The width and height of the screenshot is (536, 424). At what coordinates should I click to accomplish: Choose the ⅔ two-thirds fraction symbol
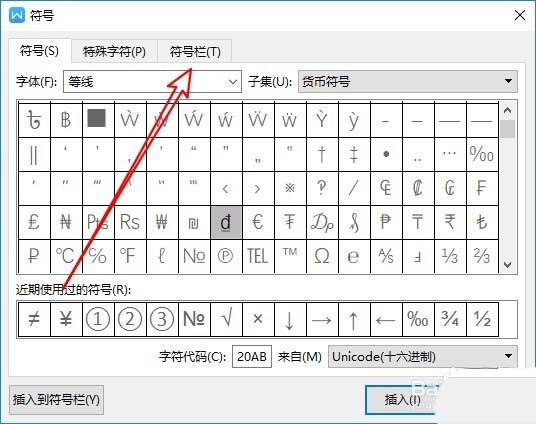(482, 256)
